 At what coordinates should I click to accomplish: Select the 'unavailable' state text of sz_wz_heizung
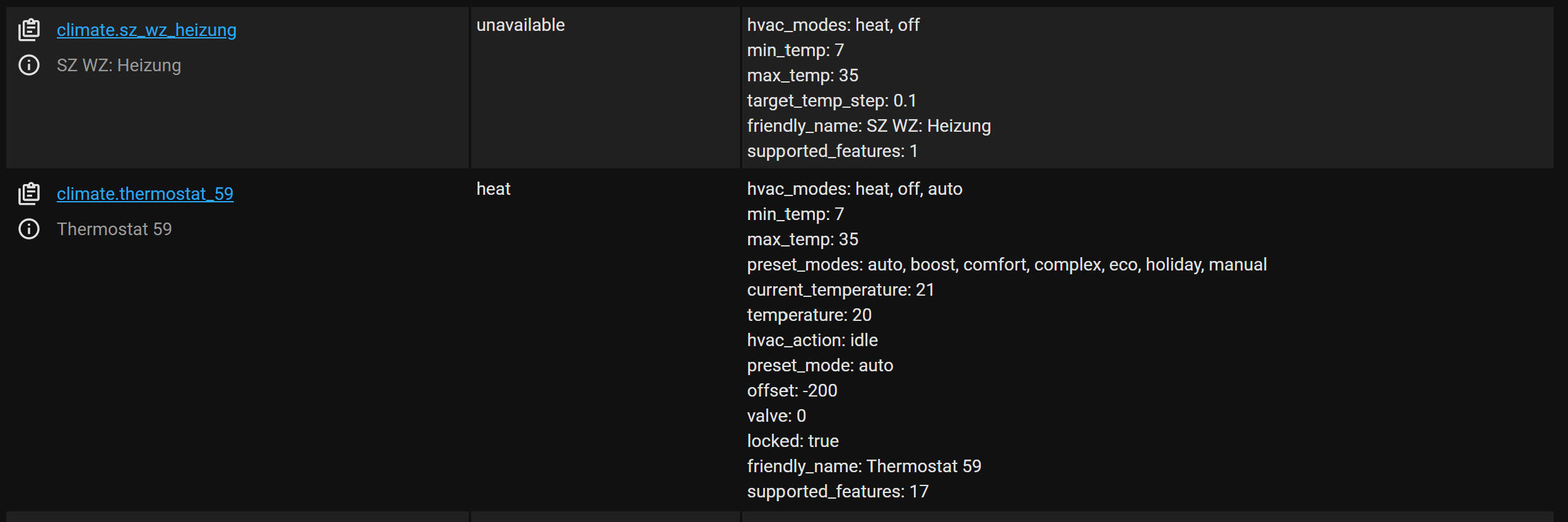[x=520, y=25]
